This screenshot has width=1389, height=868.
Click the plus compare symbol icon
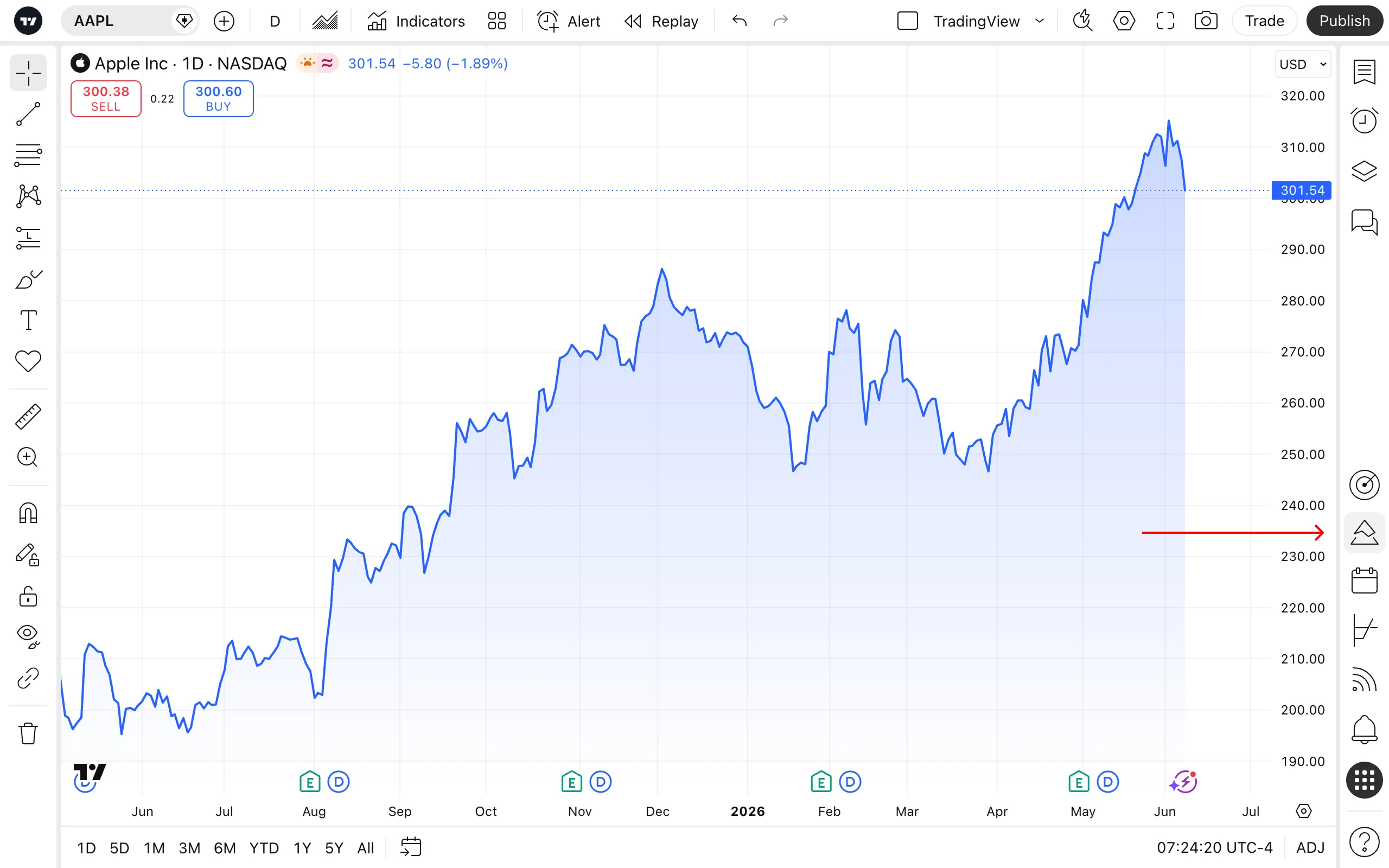[x=224, y=21]
